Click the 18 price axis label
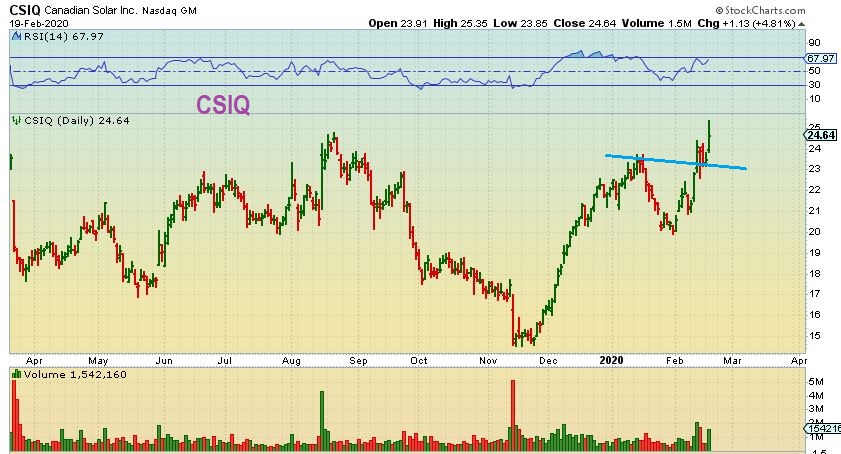Viewport: 841px width, 454px height. [x=814, y=274]
